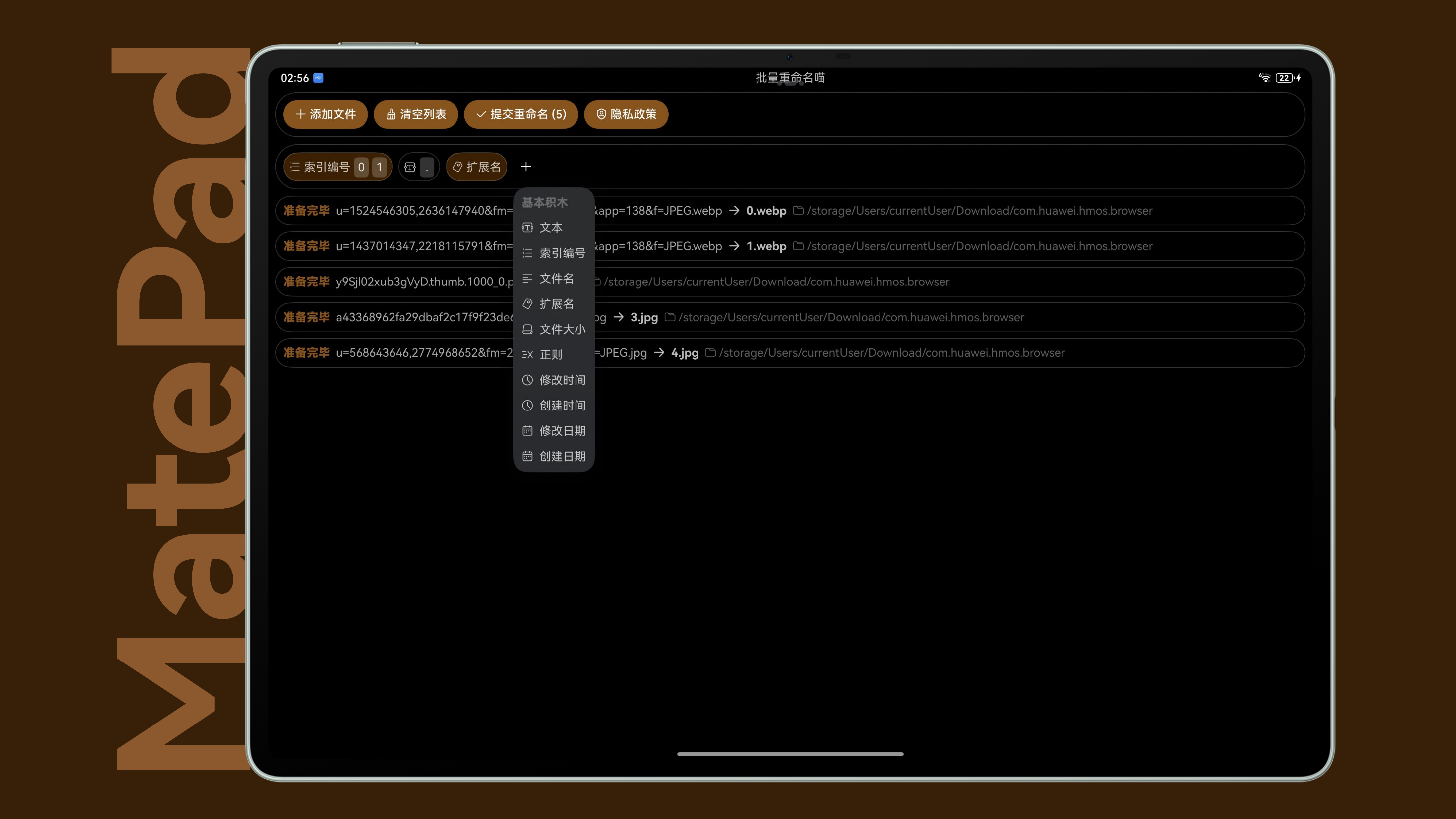Viewport: 1456px width, 819px height.
Task: Click the folder path in 4.jpg row
Action: pyautogui.click(x=892, y=353)
